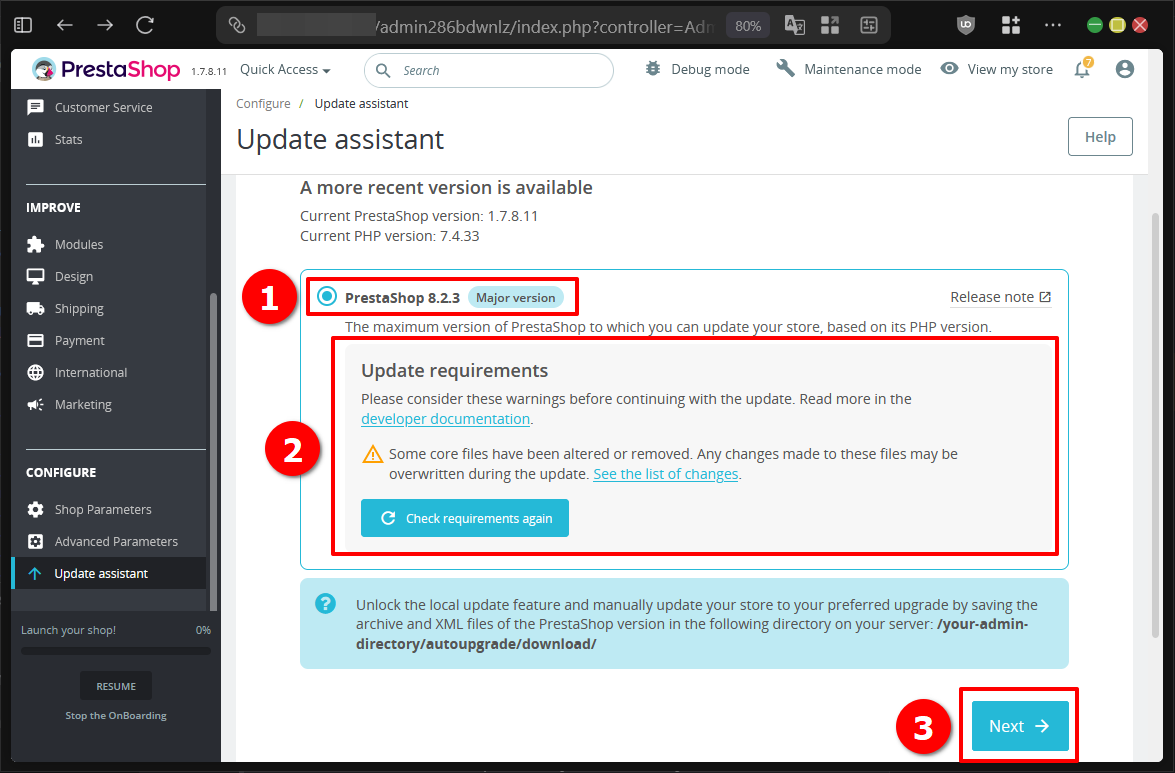Open View my store via the eye icon
Screen dimensions: 1175x773
tap(948, 68)
